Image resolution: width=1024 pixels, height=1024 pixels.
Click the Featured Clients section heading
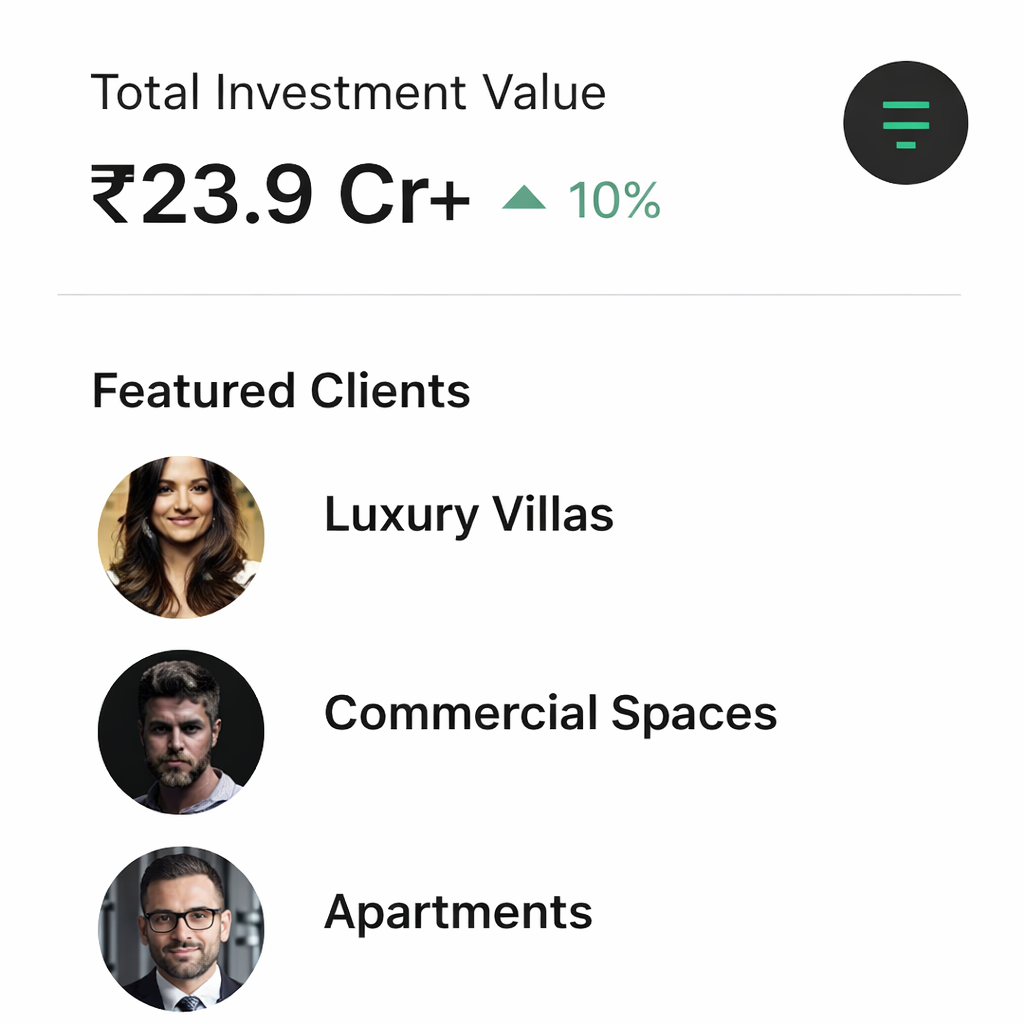coord(281,390)
